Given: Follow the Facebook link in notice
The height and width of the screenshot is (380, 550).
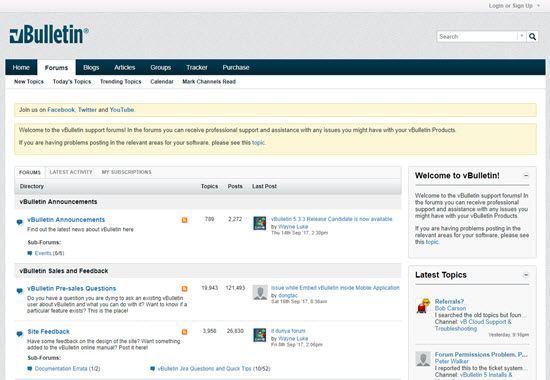Looking at the screenshot, I should (x=61, y=110).
